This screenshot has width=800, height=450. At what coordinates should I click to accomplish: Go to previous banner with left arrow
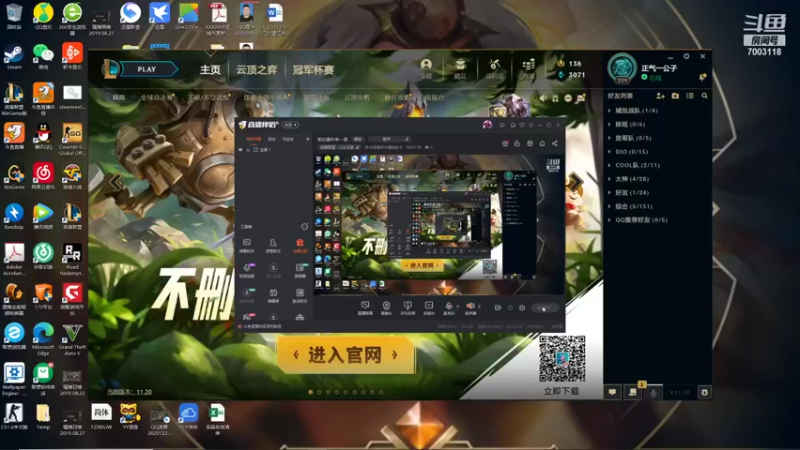pyautogui.click(x=115, y=182)
